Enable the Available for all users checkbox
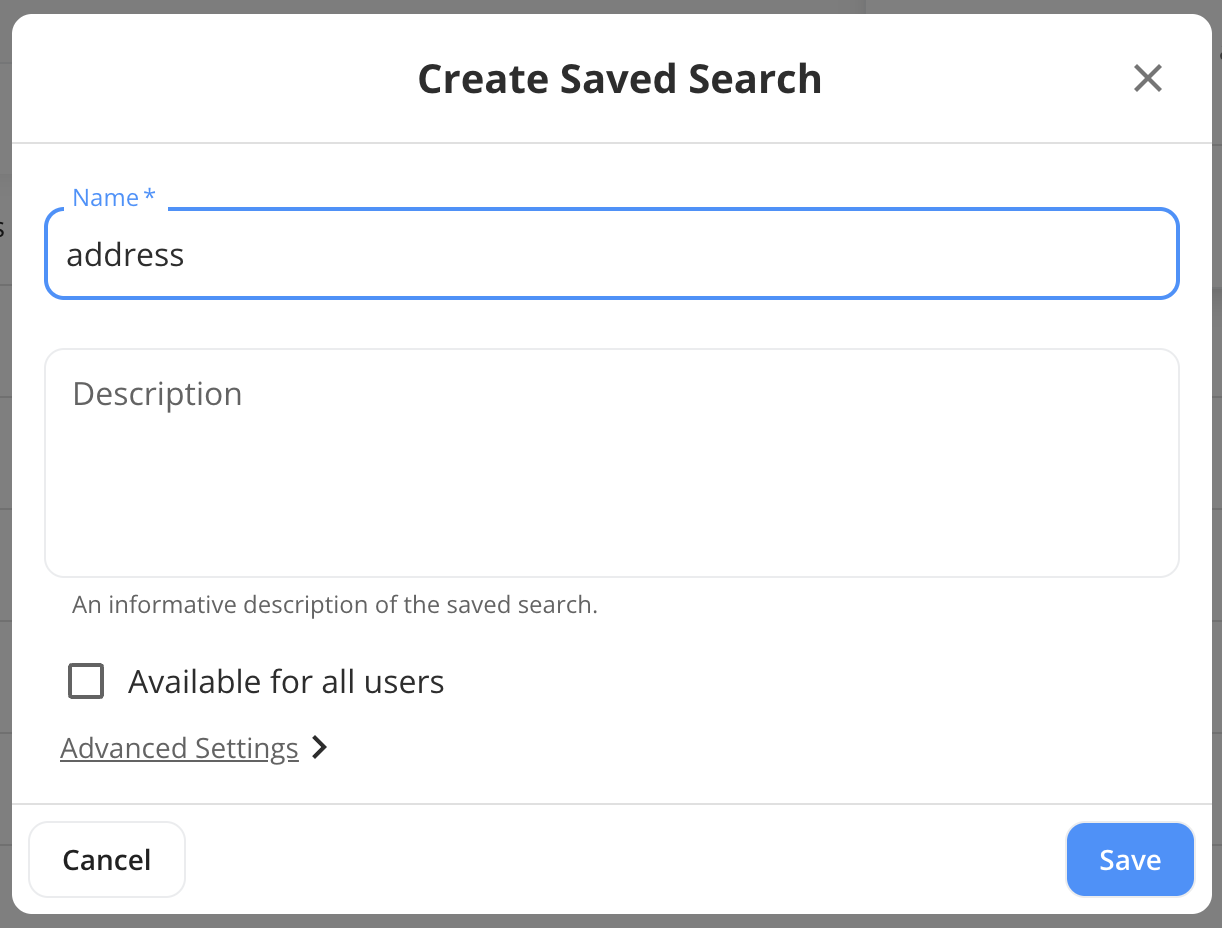This screenshot has width=1222, height=928. [x=86, y=682]
